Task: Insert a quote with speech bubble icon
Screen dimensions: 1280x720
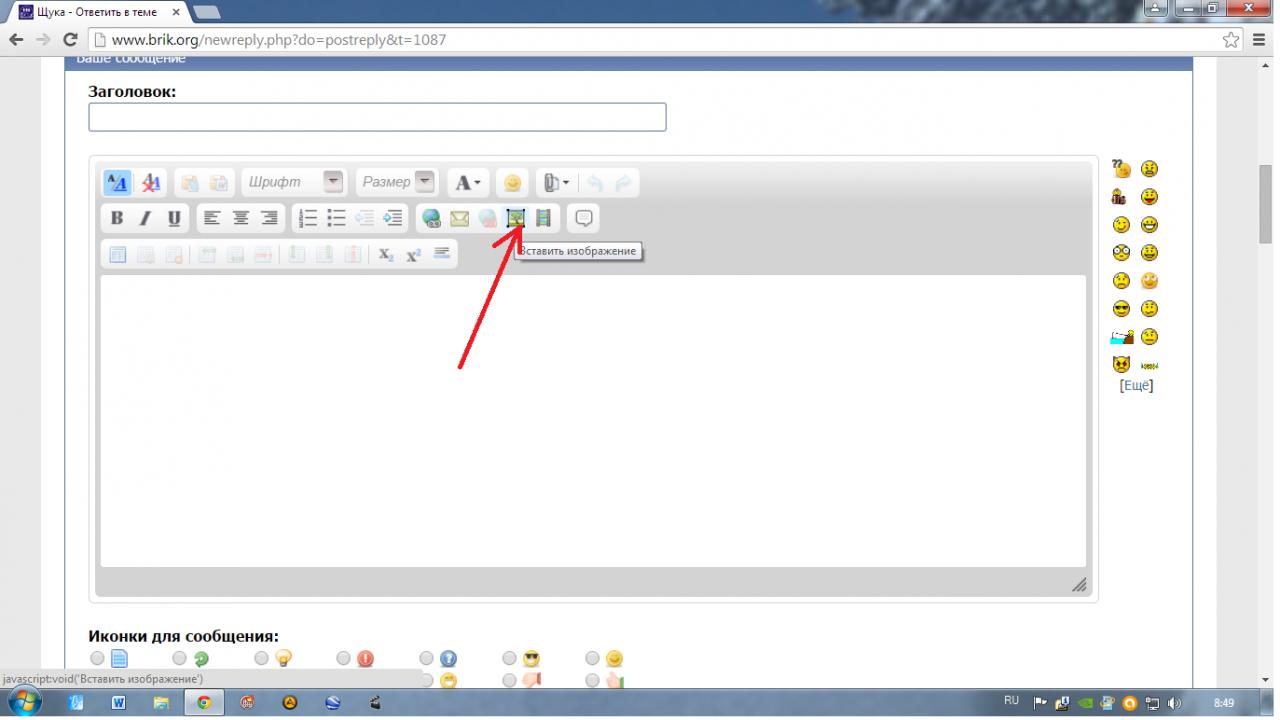Action: coord(584,218)
